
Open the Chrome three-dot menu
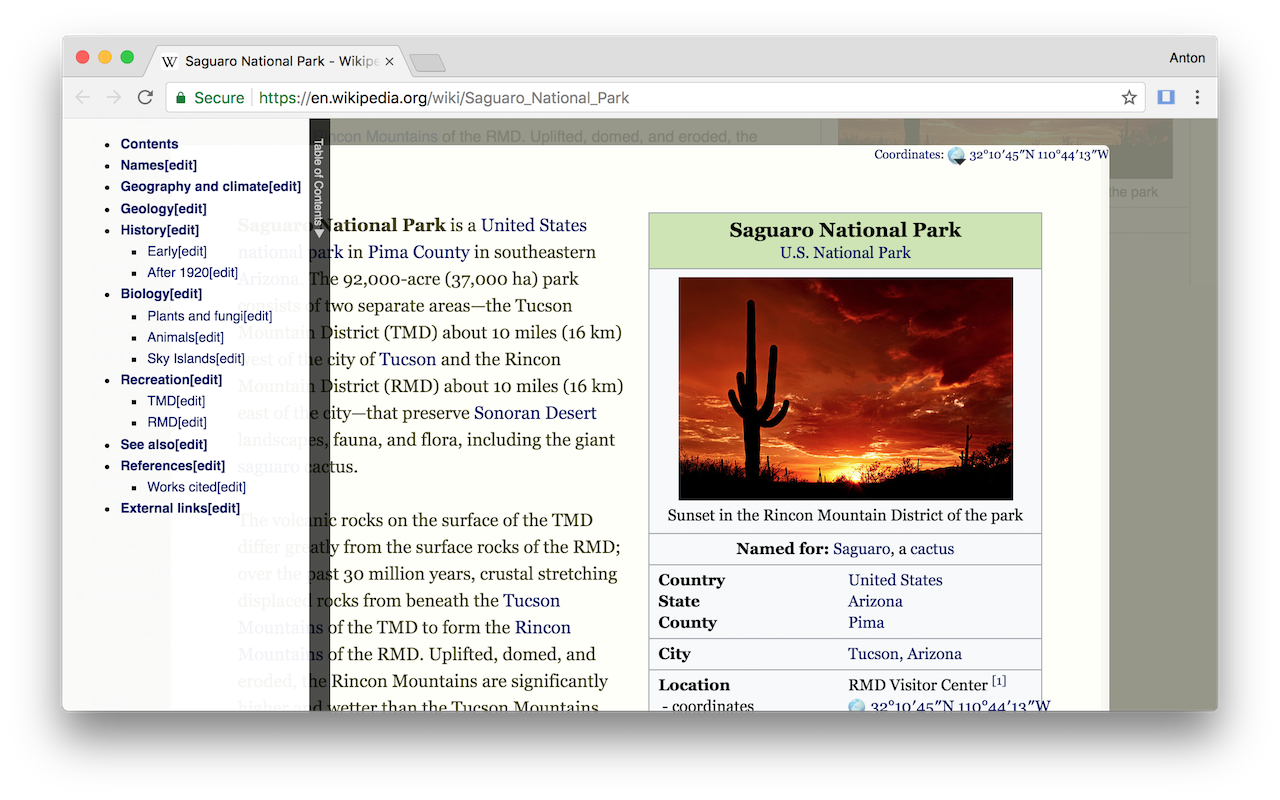[1197, 96]
